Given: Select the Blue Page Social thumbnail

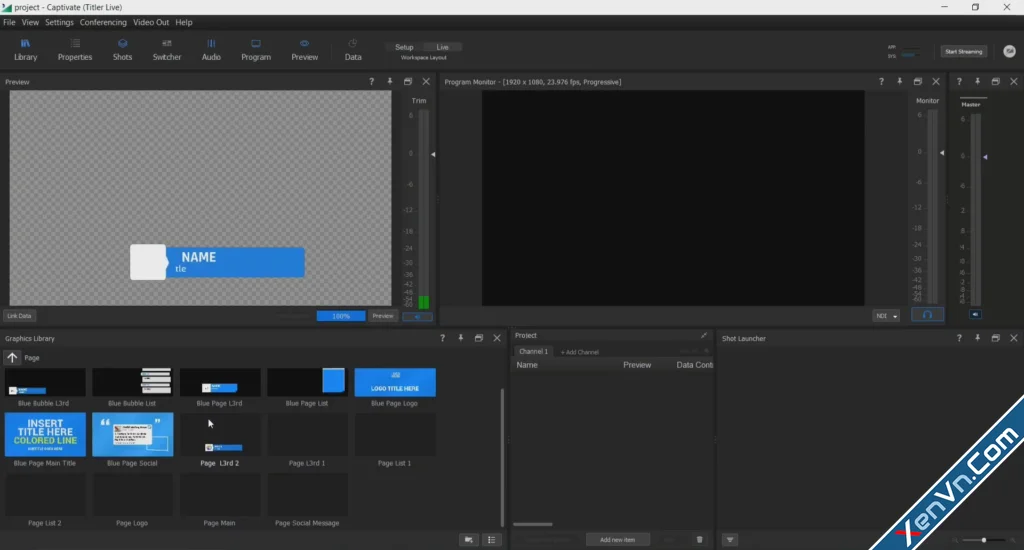Looking at the screenshot, I should pyautogui.click(x=132, y=434).
